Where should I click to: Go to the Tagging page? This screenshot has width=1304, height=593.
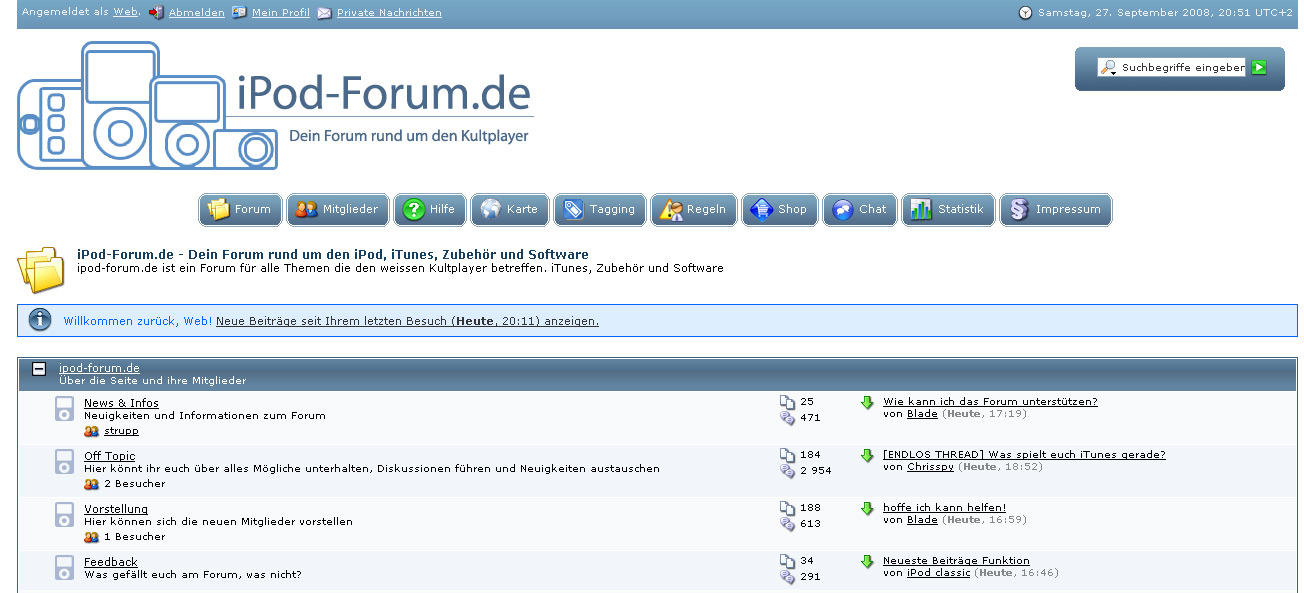coord(600,210)
